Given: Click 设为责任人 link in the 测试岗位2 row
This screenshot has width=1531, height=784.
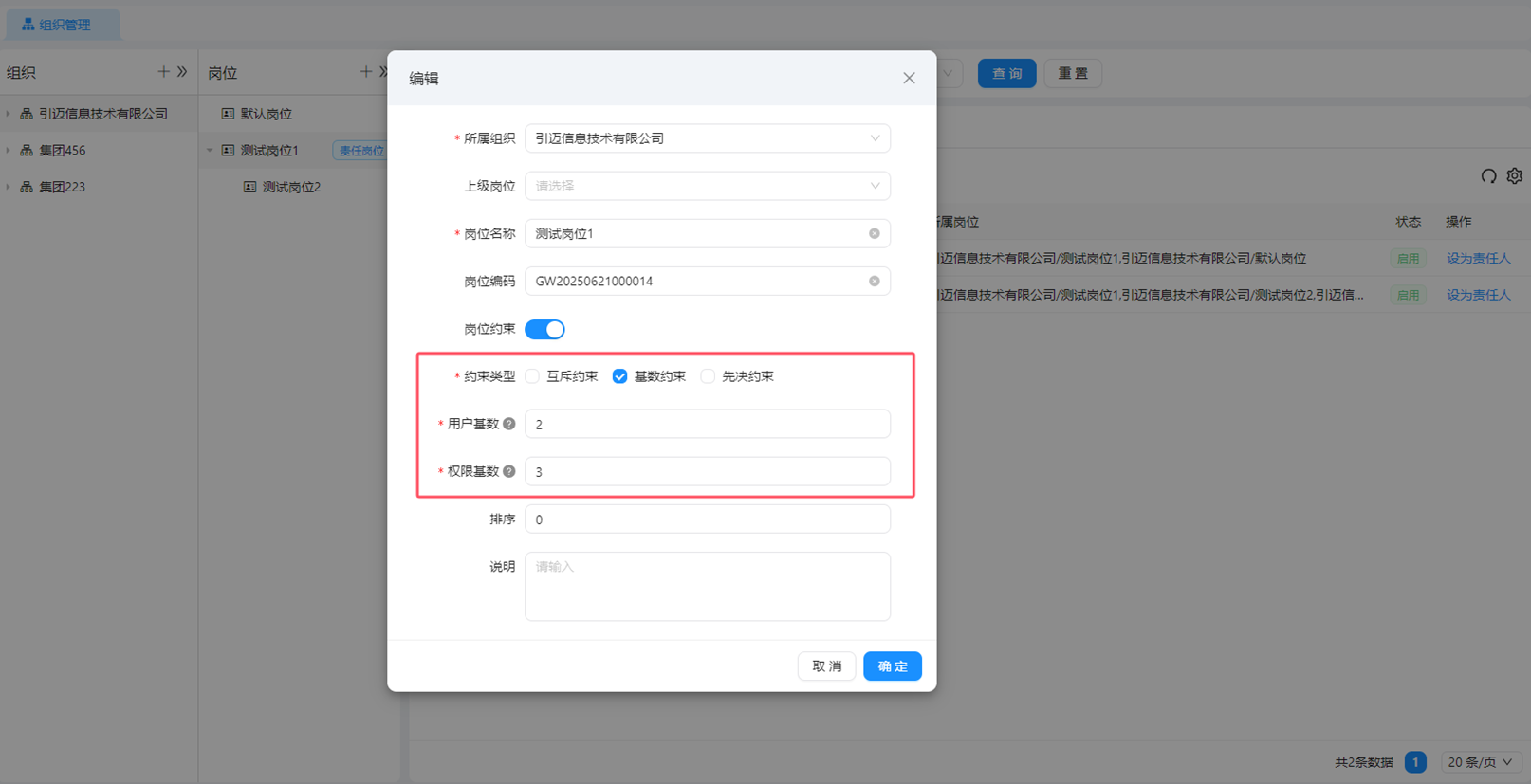Looking at the screenshot, I should (1479, 295).
